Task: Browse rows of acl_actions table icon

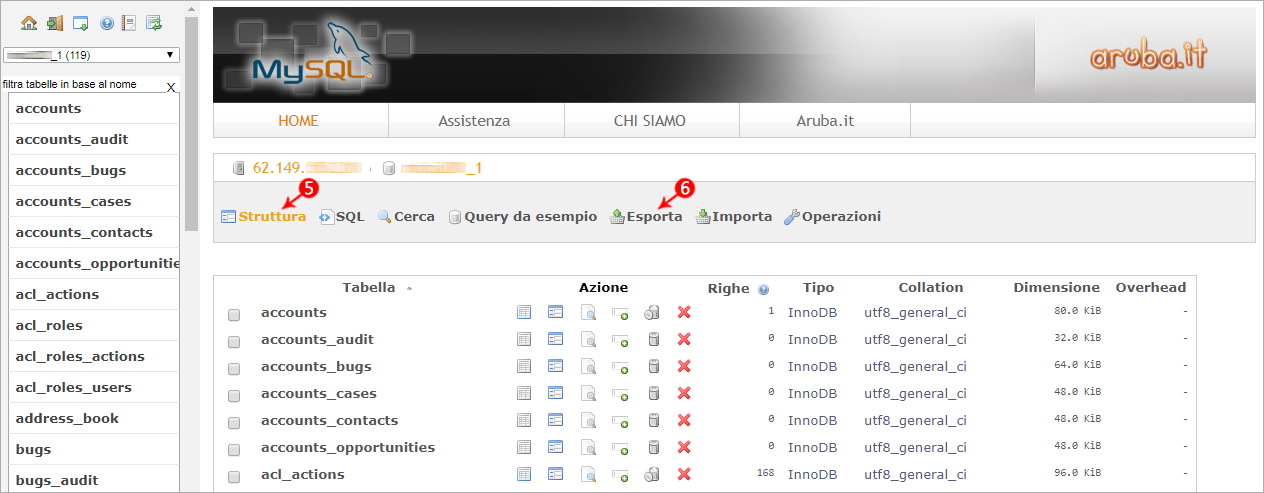Action: pos(524,475)
